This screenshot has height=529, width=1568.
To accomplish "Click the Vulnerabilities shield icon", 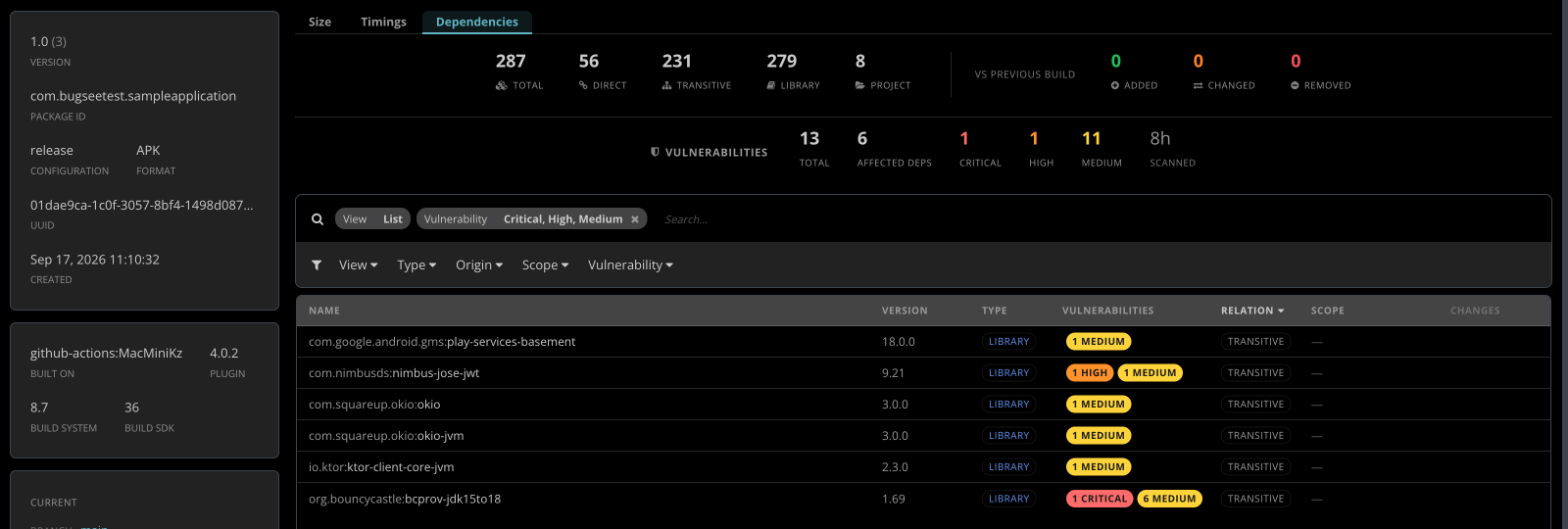I will 655,153.
